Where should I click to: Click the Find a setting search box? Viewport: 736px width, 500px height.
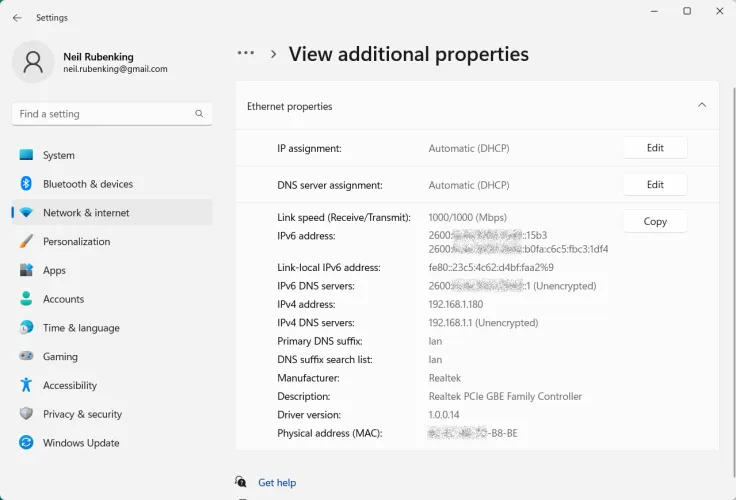[x=100, y=114]
